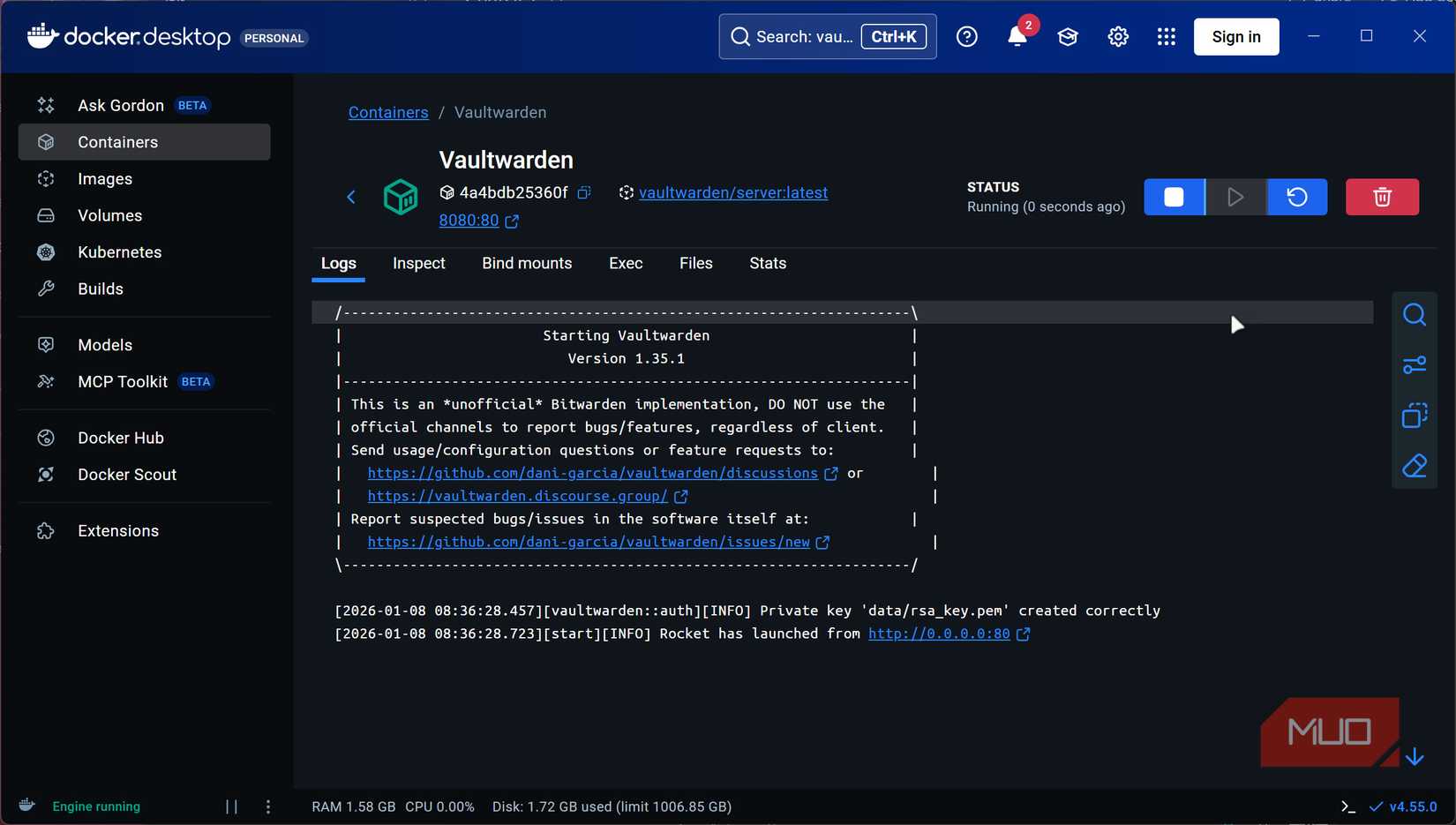
Task: Select the Logs tab
Action: click(x=339, y=264)
